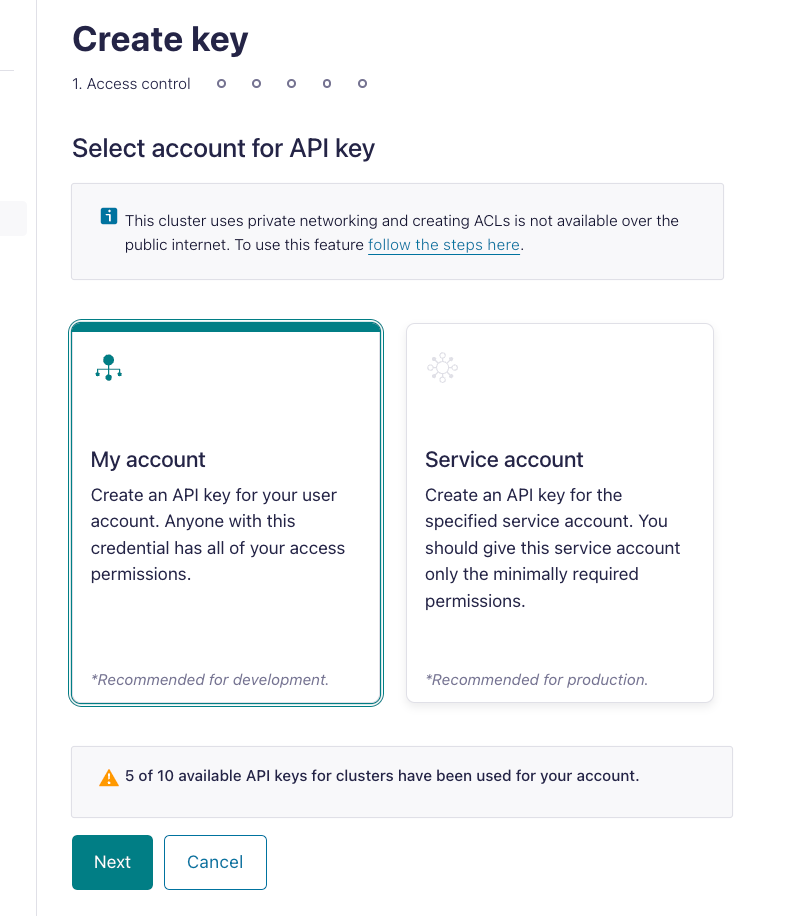Click the Service account network icon

point(442,367)
